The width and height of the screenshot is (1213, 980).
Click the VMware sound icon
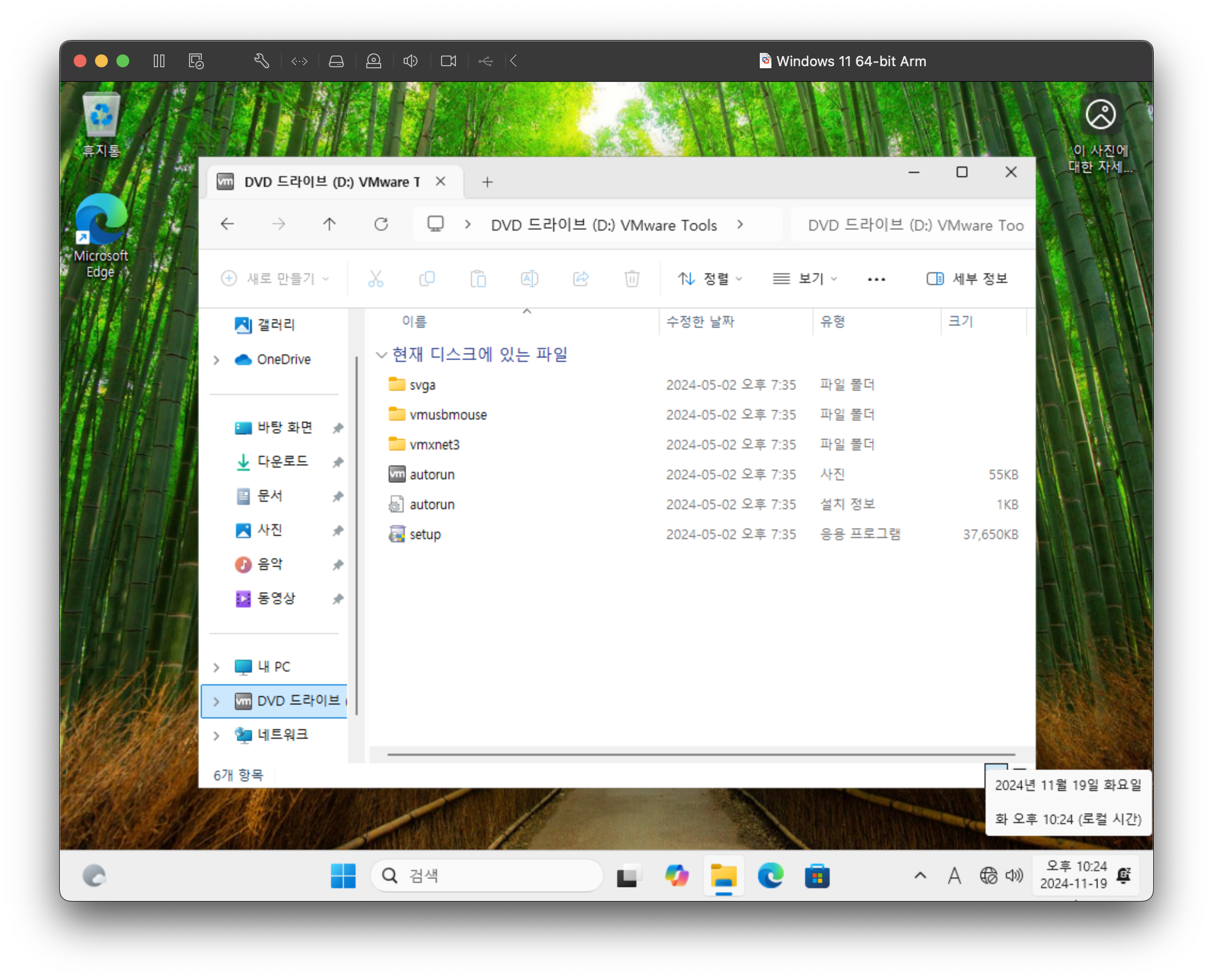(x=411, y=61)
